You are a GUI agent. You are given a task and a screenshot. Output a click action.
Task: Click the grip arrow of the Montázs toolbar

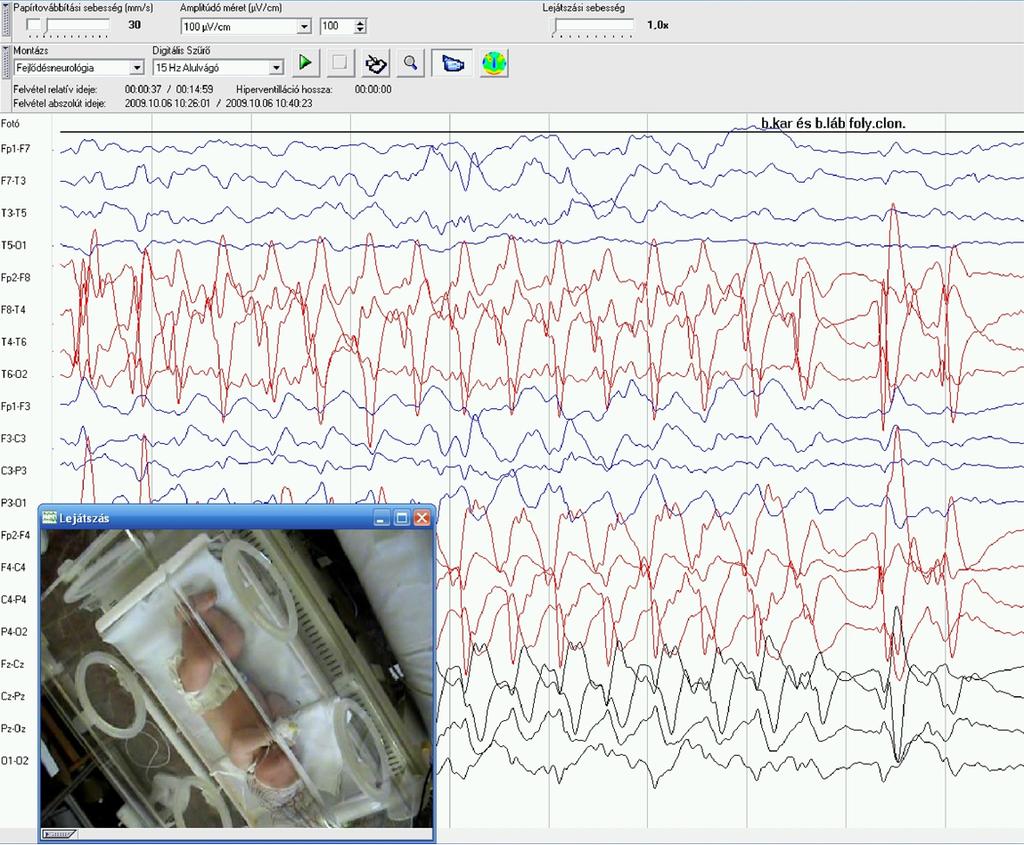point(6,49)
